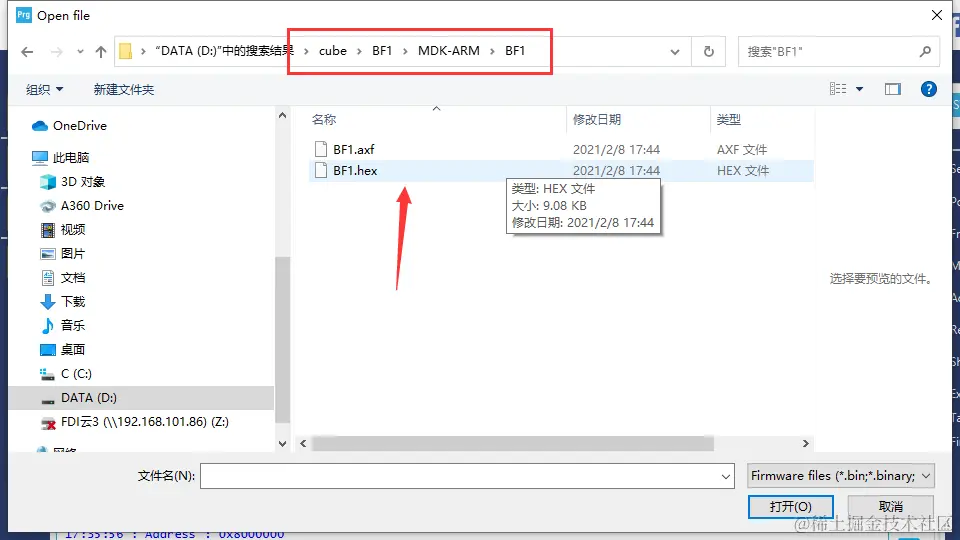Sort by 名称 column header

point(324,119)
